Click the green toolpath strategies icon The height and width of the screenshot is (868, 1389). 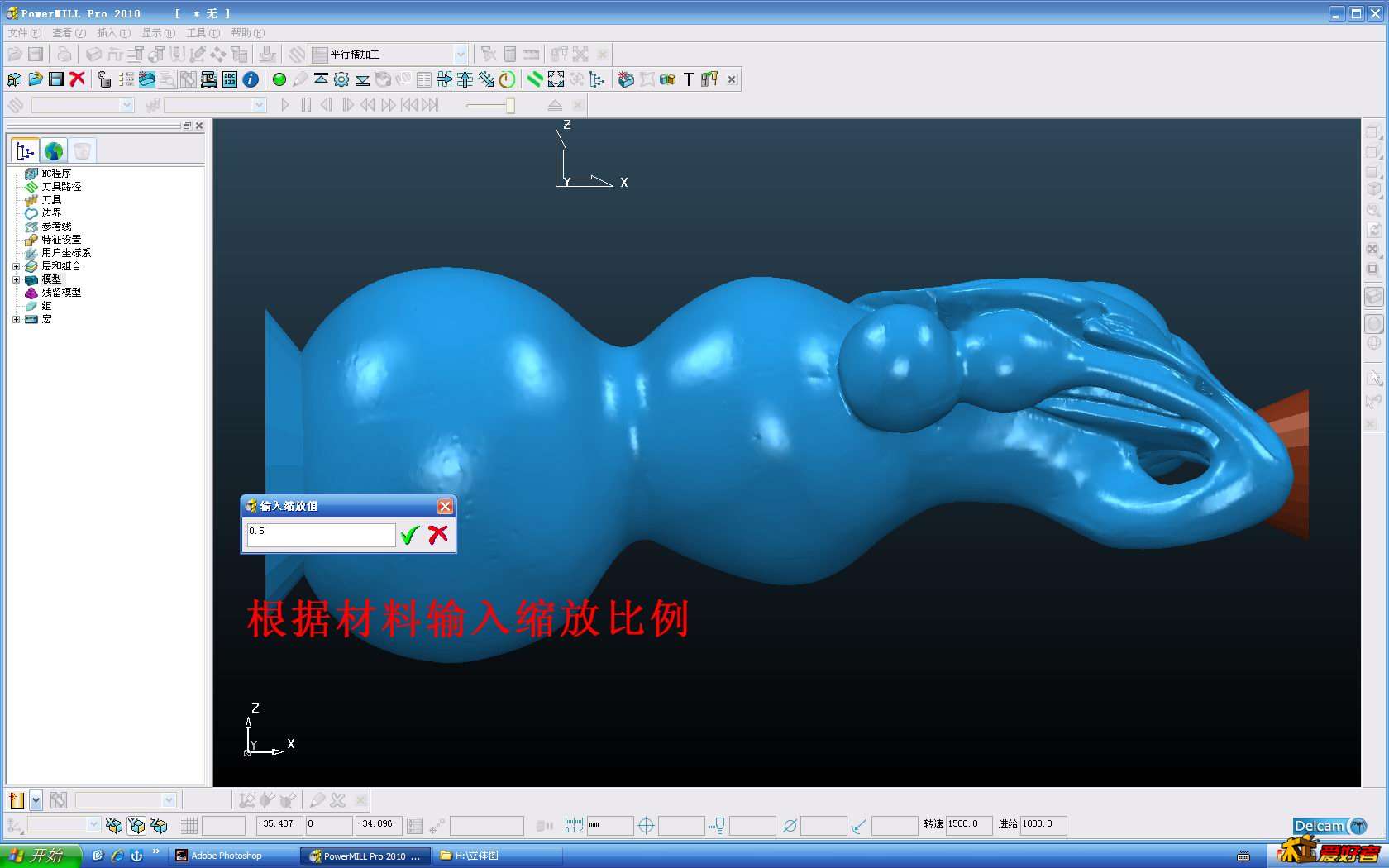(535, 79)
